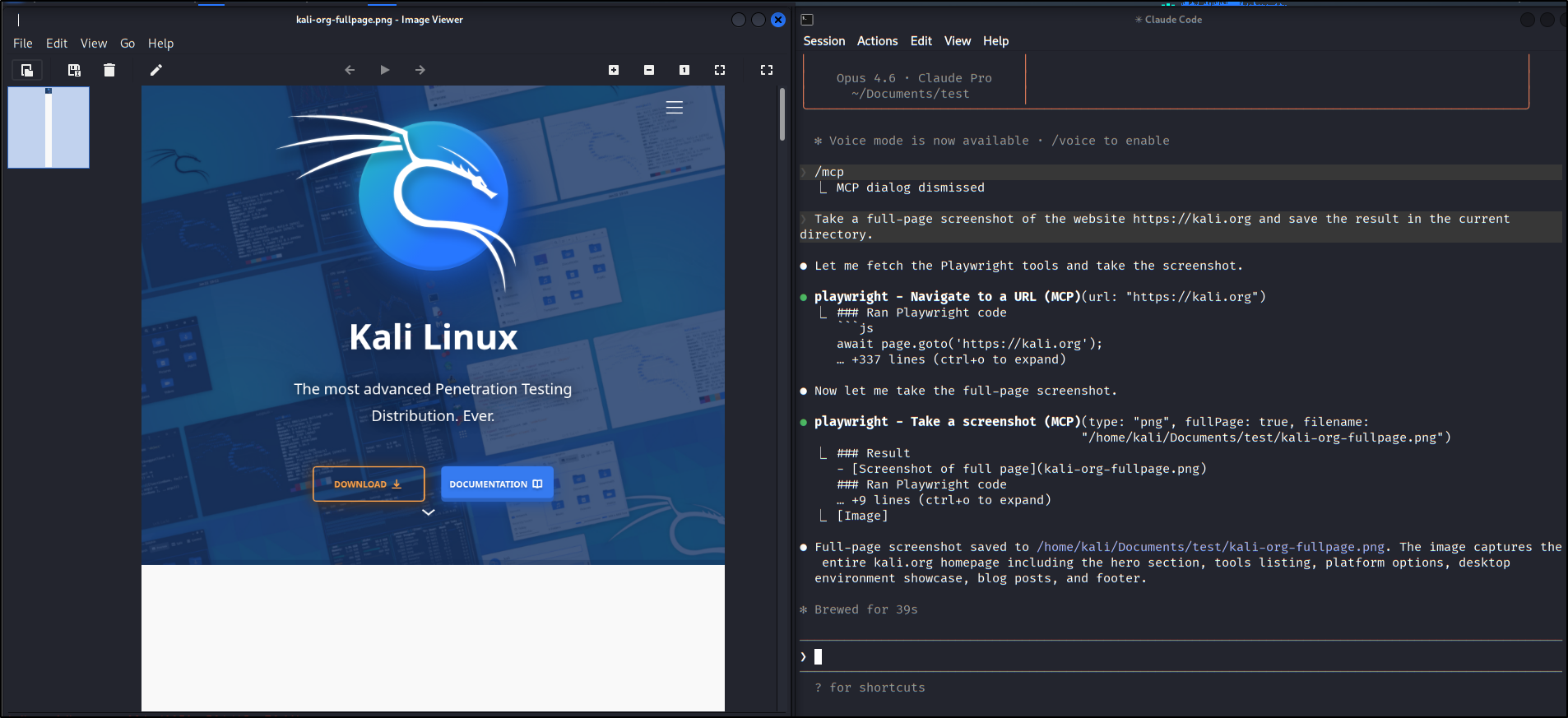Zoom out with the minus icon
This screenshot has width=1568, height=718.
pos(649,70)
